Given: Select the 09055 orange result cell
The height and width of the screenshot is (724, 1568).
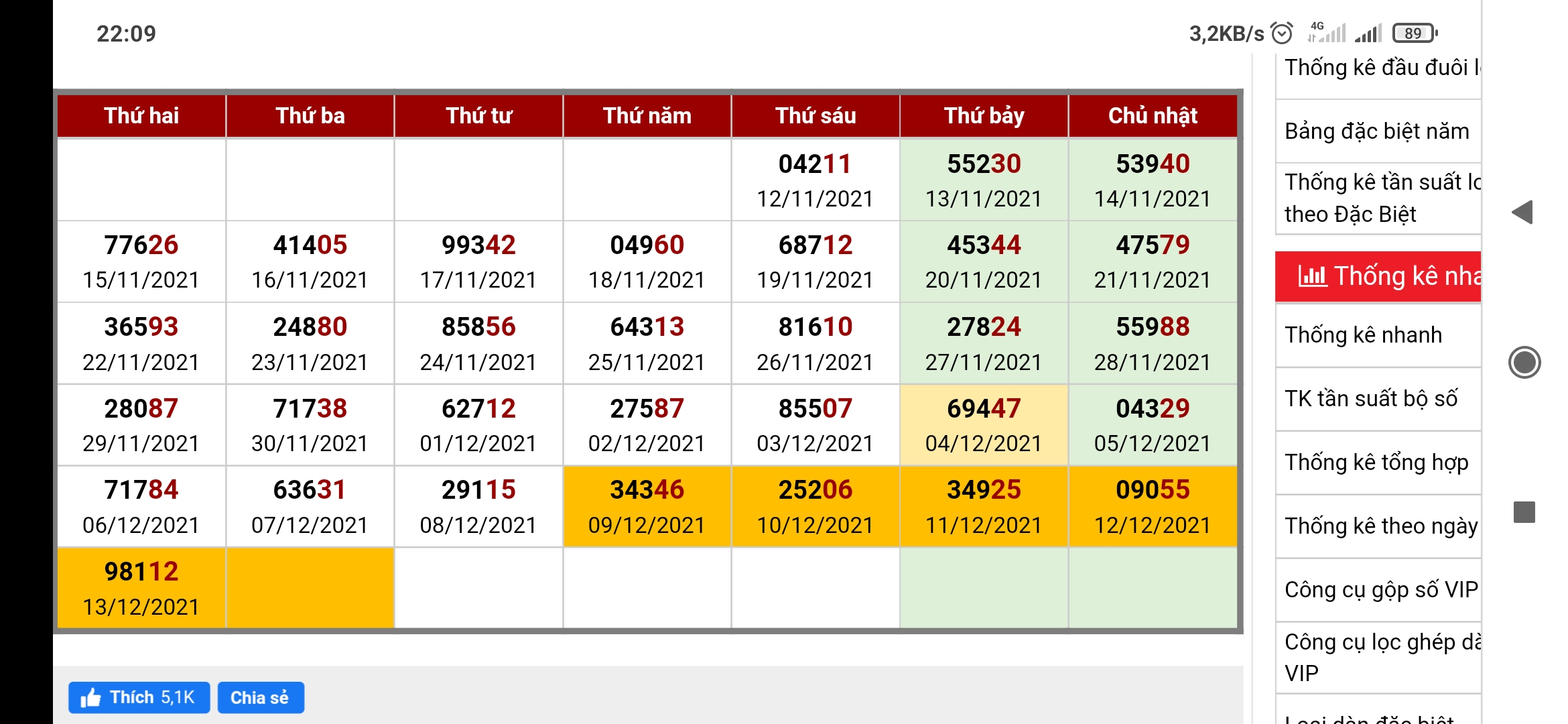Looking at the screenshot, I should (x=1153, y=507).
